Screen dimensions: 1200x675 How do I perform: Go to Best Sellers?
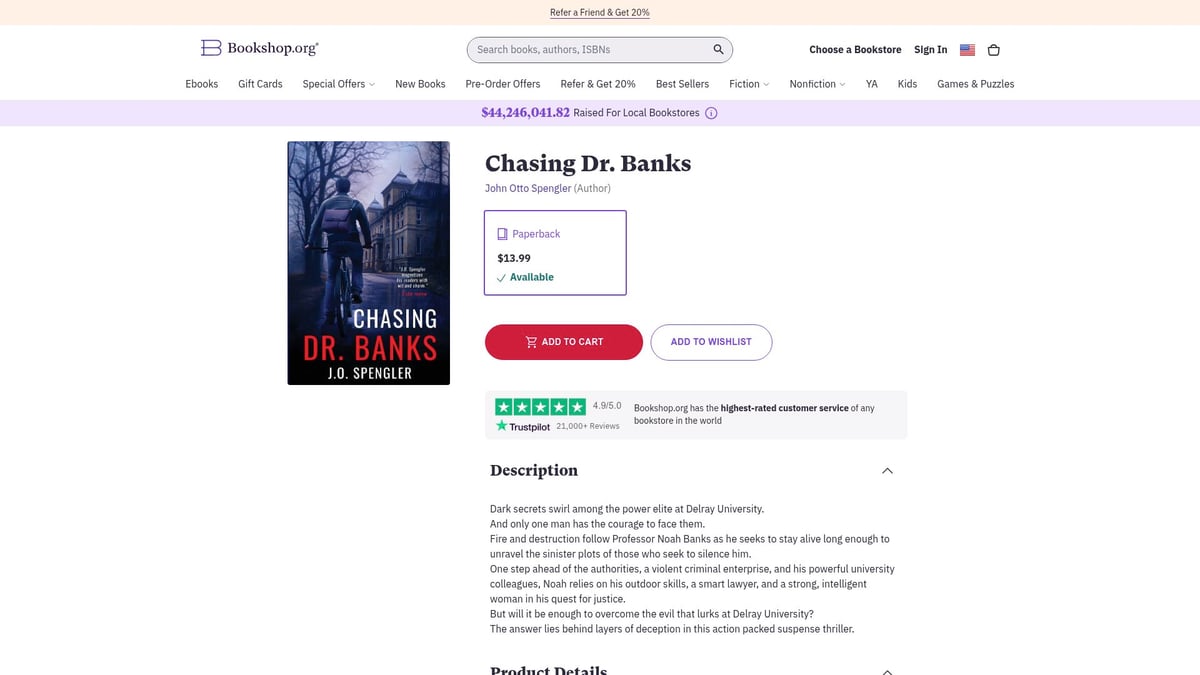pyautogui.click(x=682, y=84)
